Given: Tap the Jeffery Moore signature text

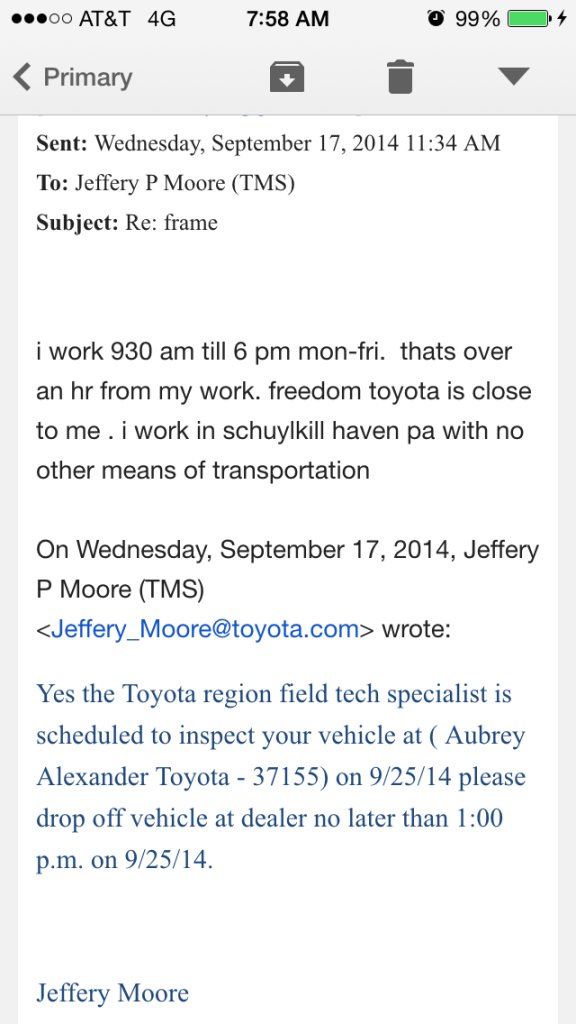Looking at the screenshot, I should (112, 993).
